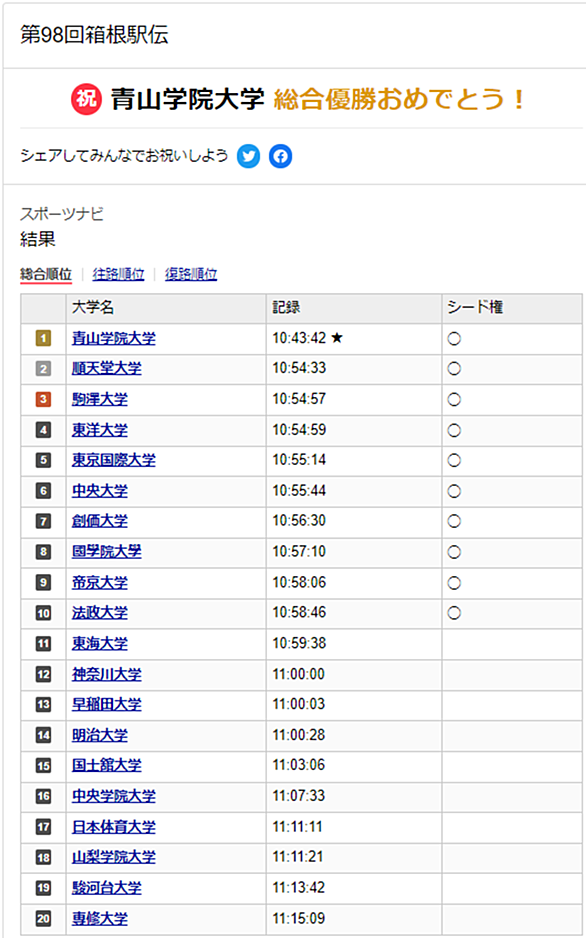Open the 専修大学 team link
The image size is (586, 938).
point(99,918)
